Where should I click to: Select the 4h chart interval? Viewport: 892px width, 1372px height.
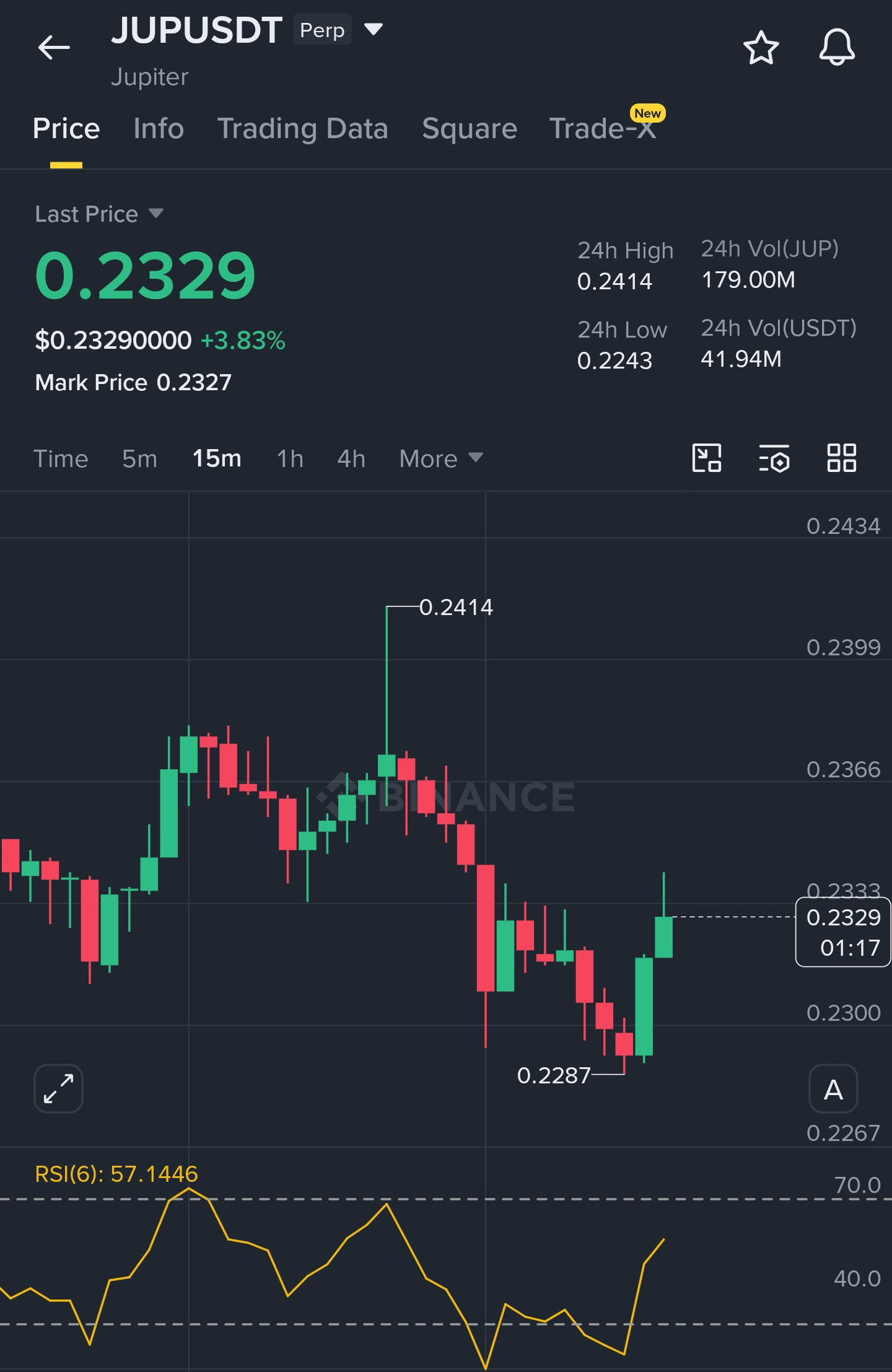click(351, 459)
